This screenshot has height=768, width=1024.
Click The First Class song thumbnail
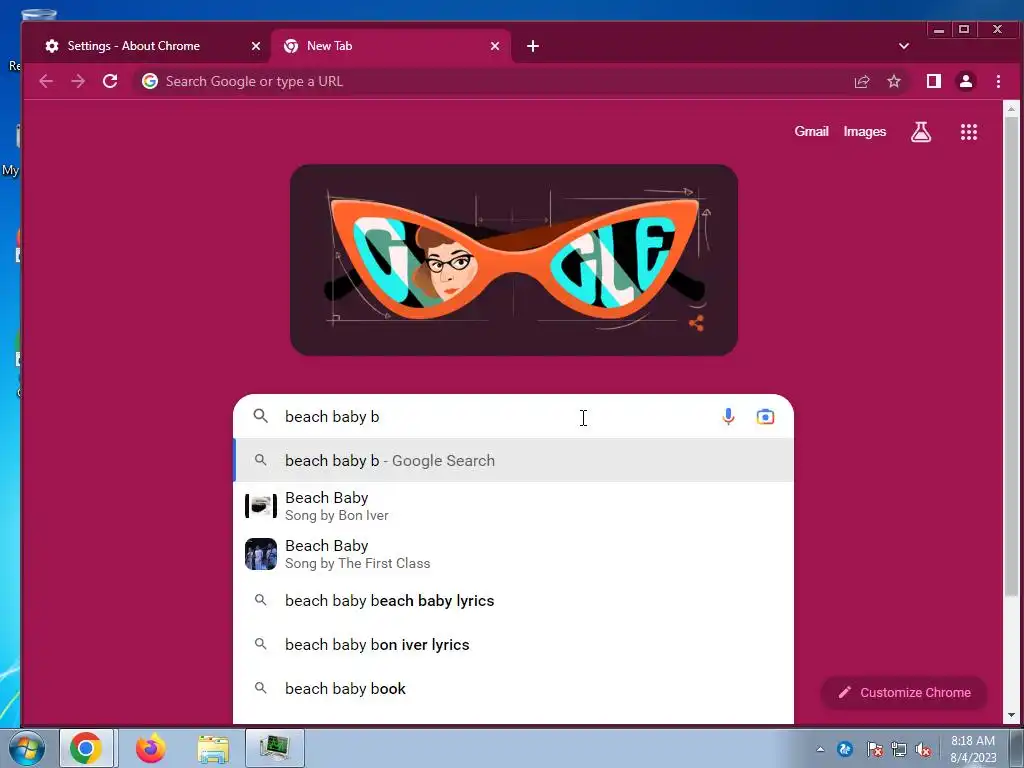261,554
